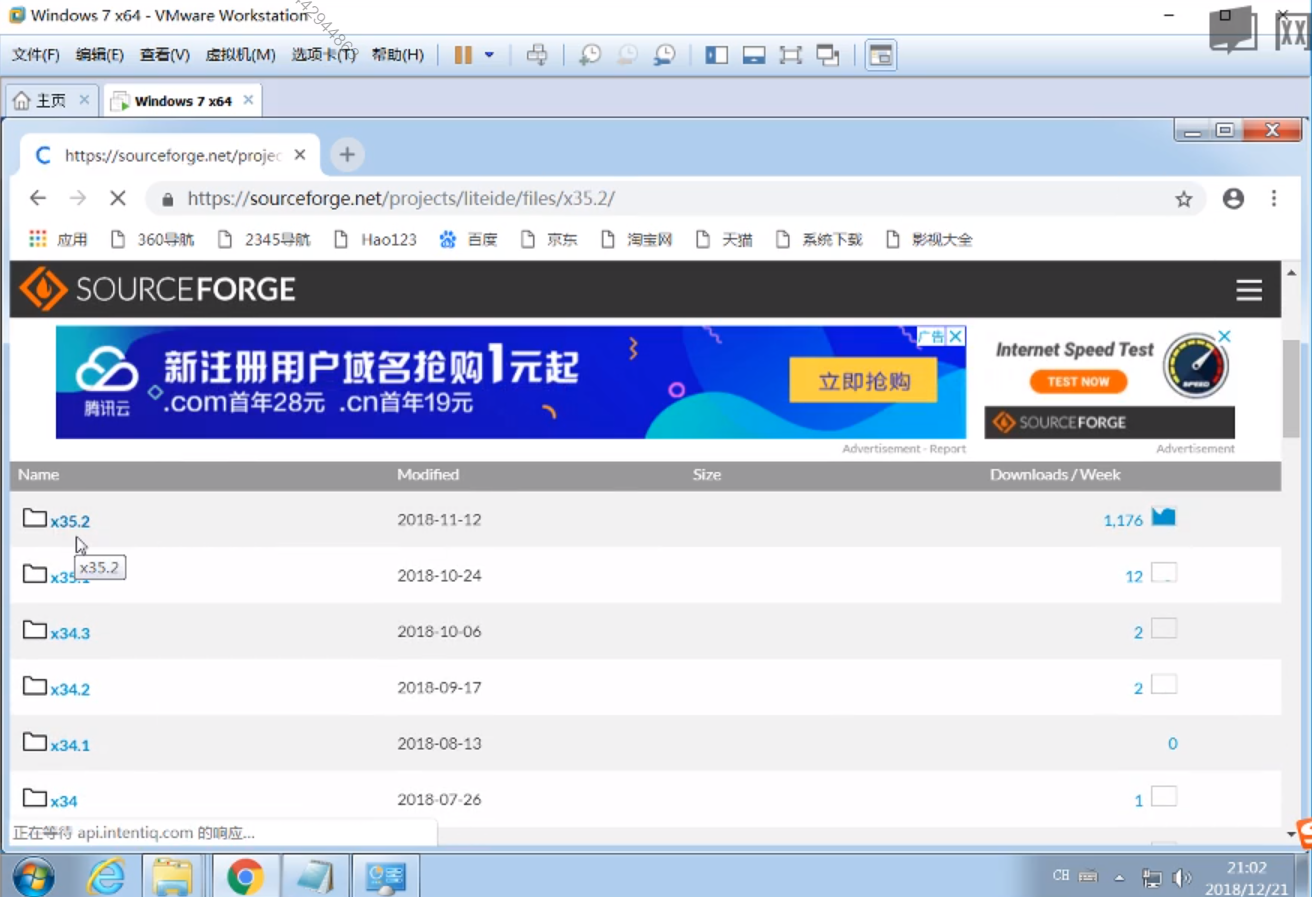
Task: Click the take snapshot clock icon
Action: pos(590,55)
